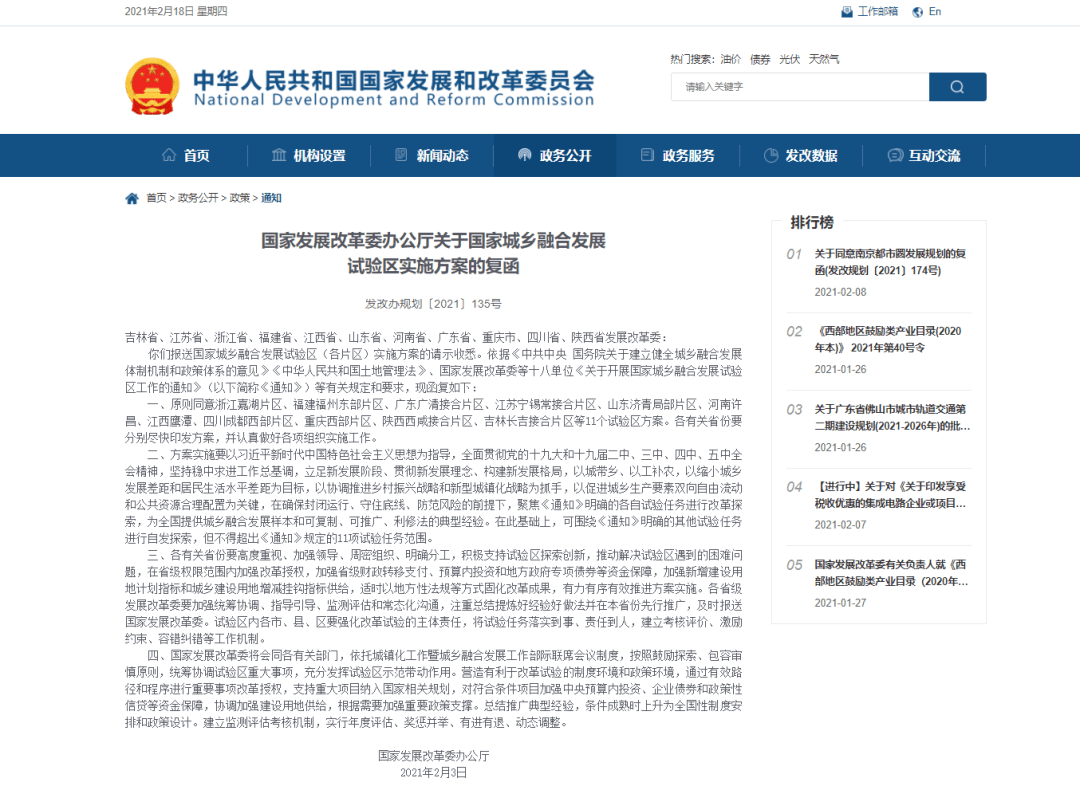Click the work mailbox icon
Viewport: 1080px width, 786px height.
coord(847,12)
